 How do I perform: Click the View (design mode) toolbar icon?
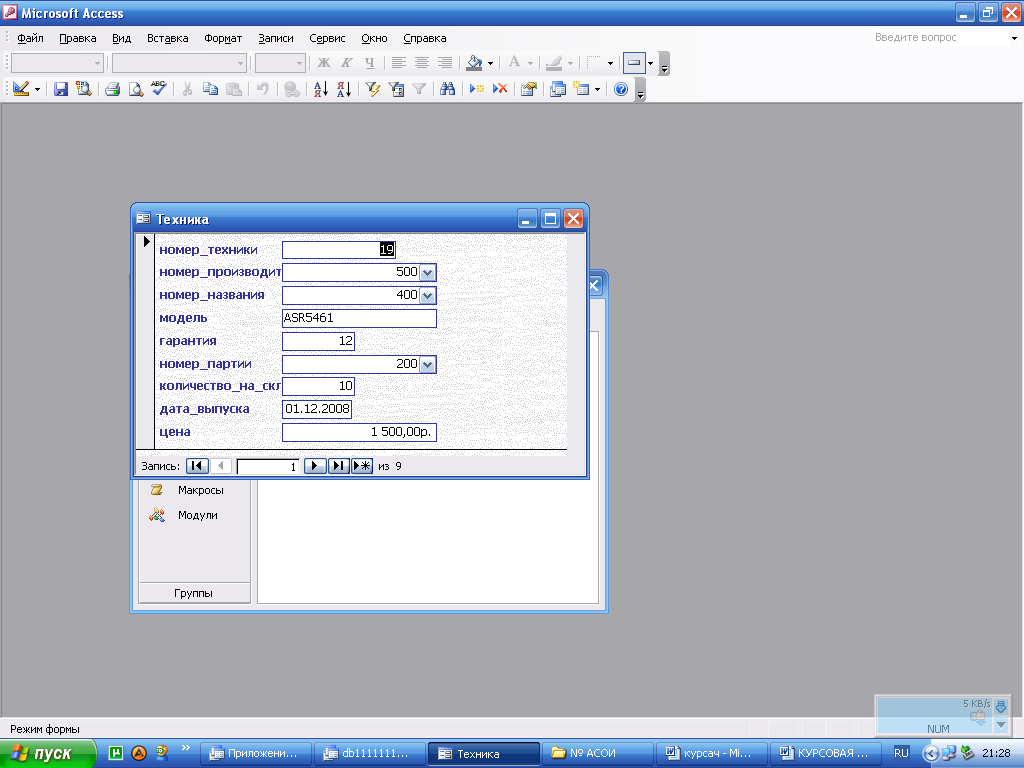[21, 89]
